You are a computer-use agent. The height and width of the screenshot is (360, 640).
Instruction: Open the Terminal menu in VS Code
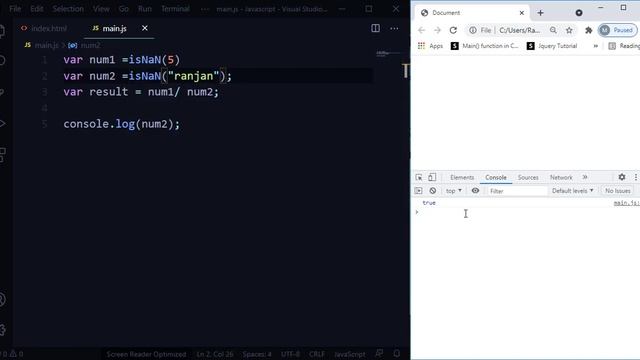tap(175, 9)
